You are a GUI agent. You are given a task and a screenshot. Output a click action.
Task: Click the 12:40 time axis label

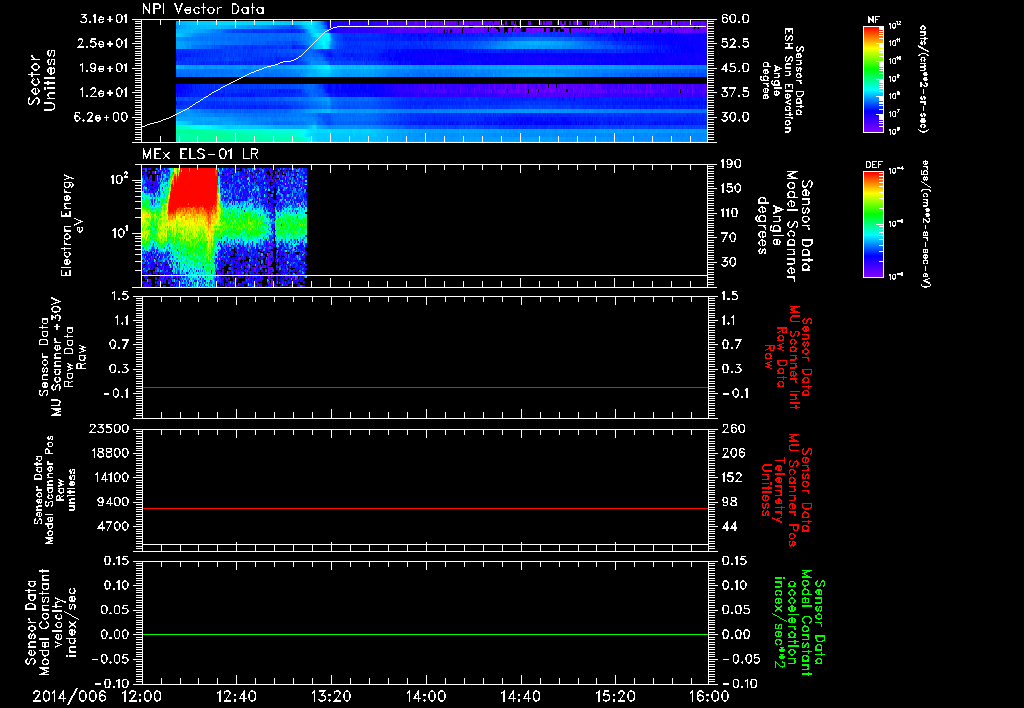pos(236,696)
